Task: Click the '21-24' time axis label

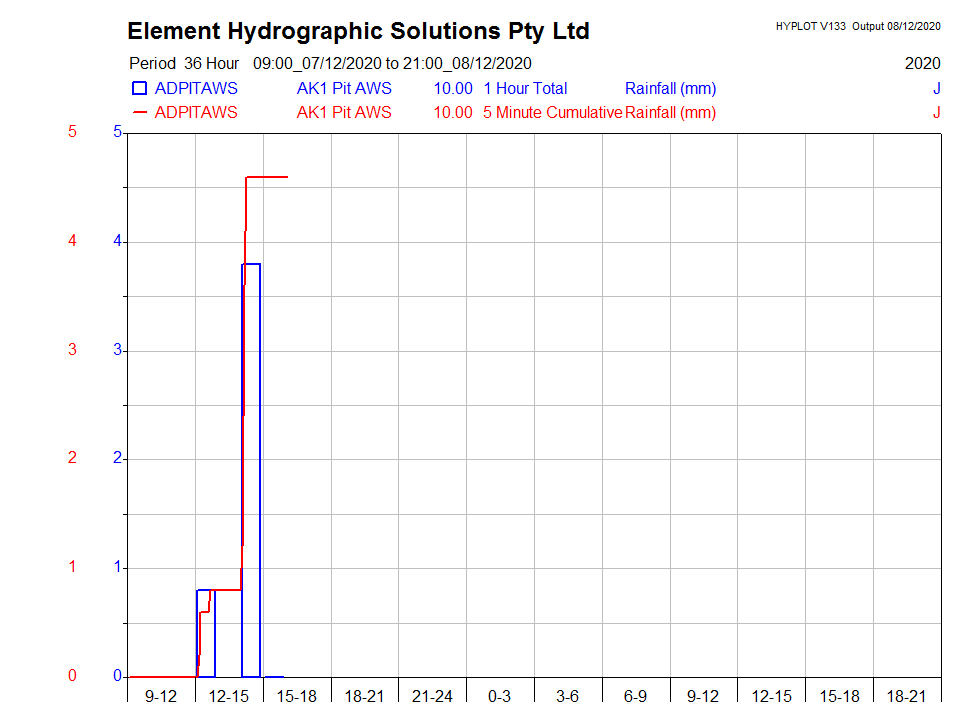Action: 432,696
